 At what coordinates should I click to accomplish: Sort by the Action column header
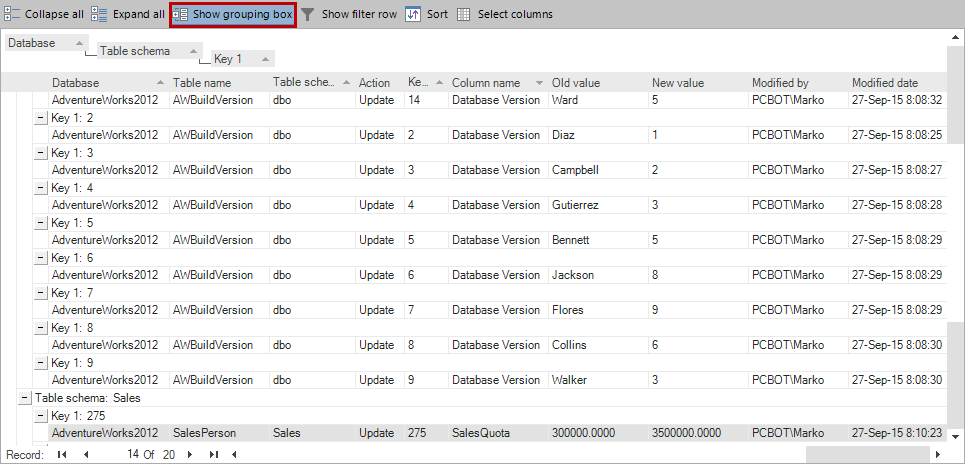pyautogui.click(x=380, y=82)
